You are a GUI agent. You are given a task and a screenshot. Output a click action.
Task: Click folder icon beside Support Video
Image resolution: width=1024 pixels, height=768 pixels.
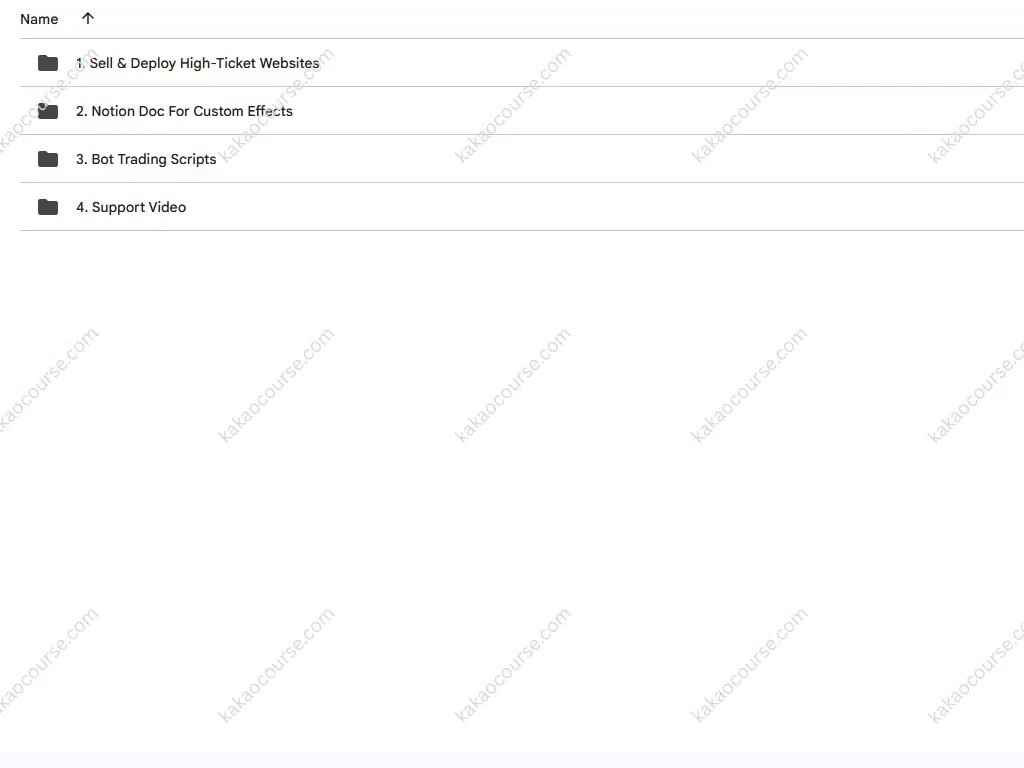point(48,207)
